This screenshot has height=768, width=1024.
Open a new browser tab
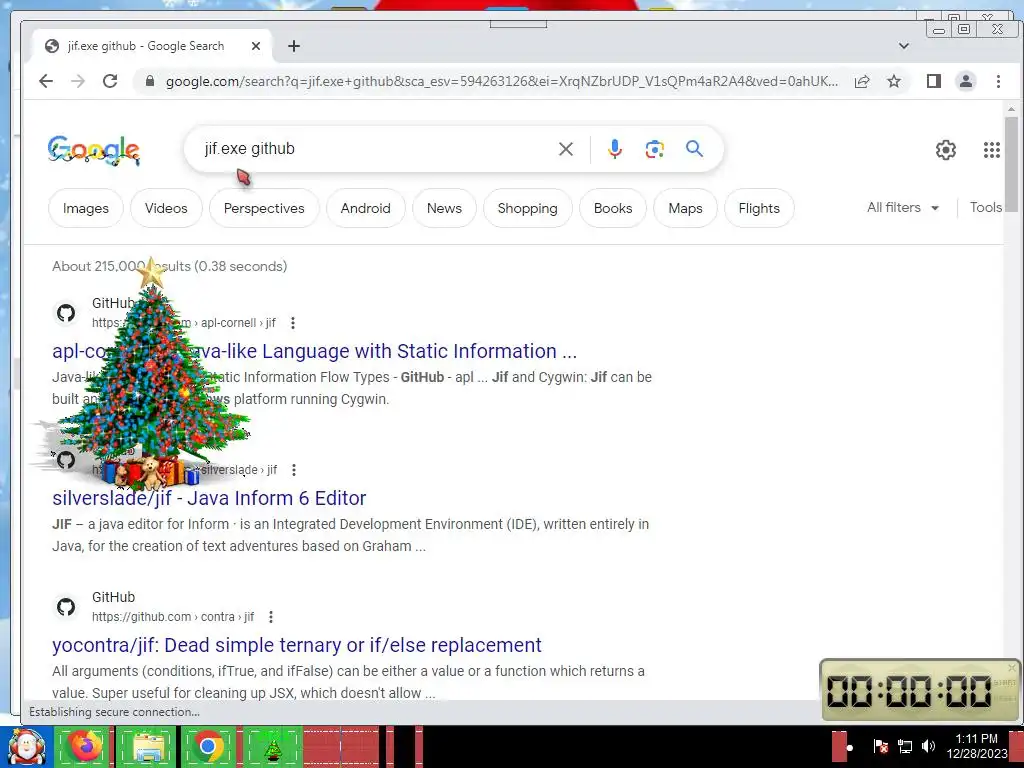294,46
